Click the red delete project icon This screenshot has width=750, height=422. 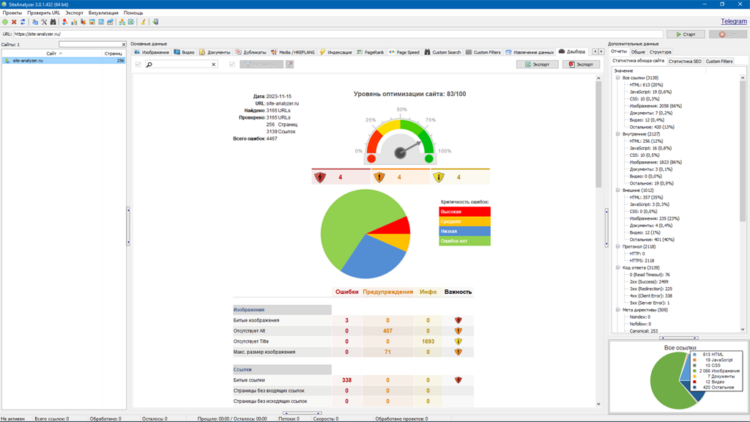(14, 22)
